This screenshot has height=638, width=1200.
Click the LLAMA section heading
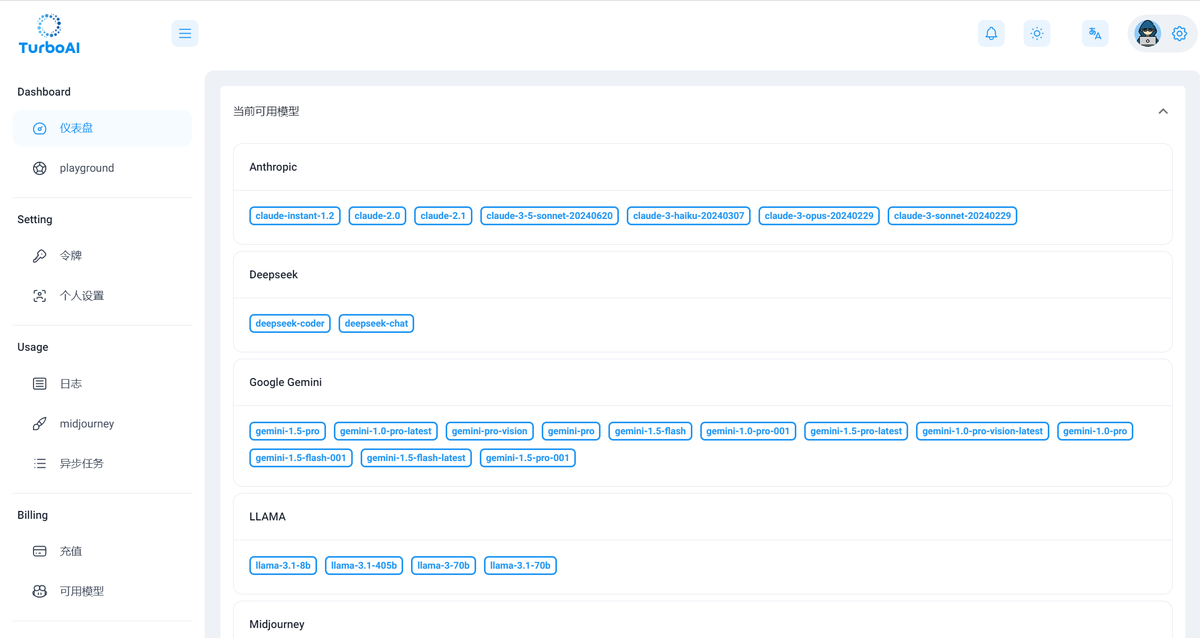268,517
